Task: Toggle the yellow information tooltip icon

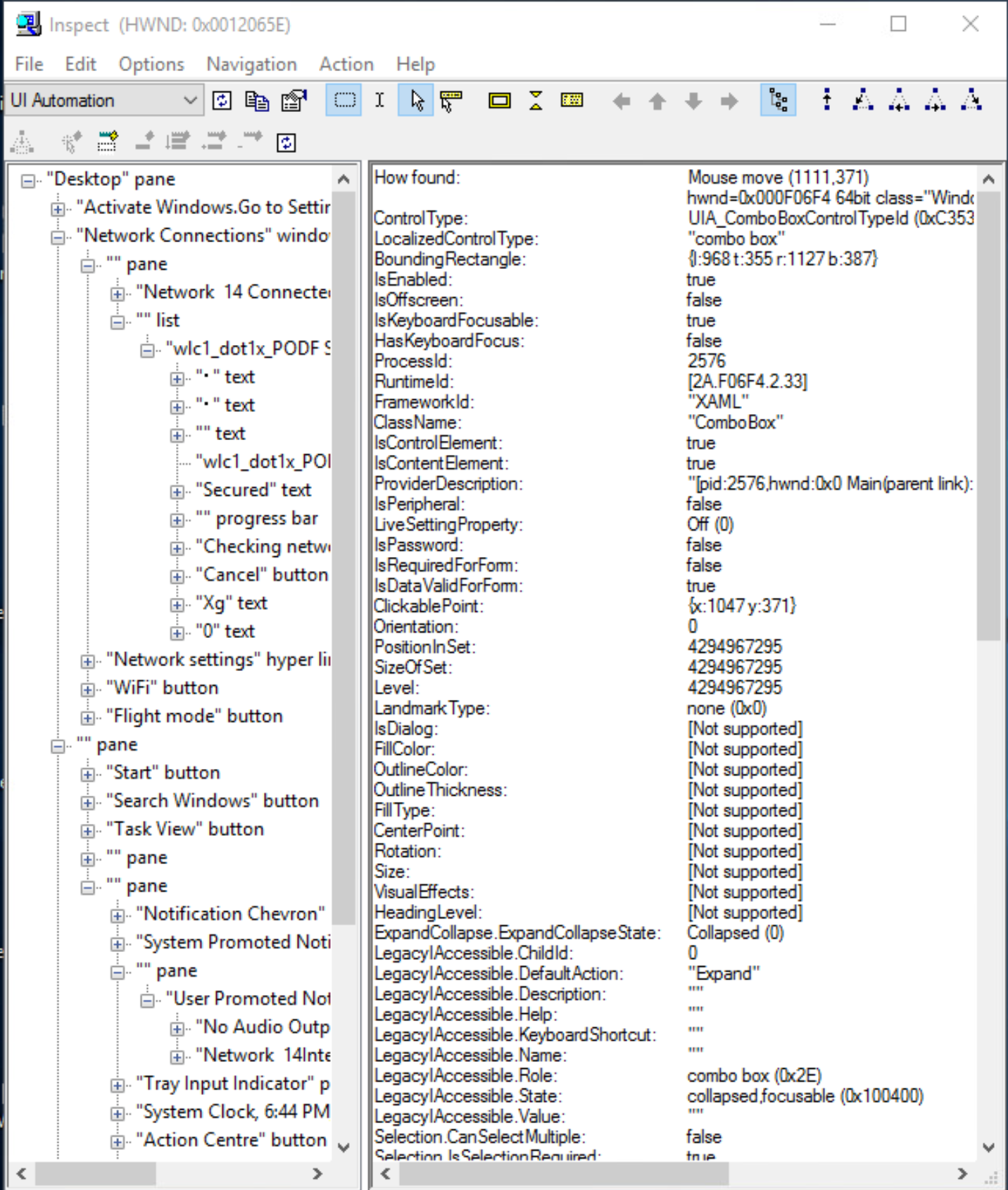Action: (572, 101)
